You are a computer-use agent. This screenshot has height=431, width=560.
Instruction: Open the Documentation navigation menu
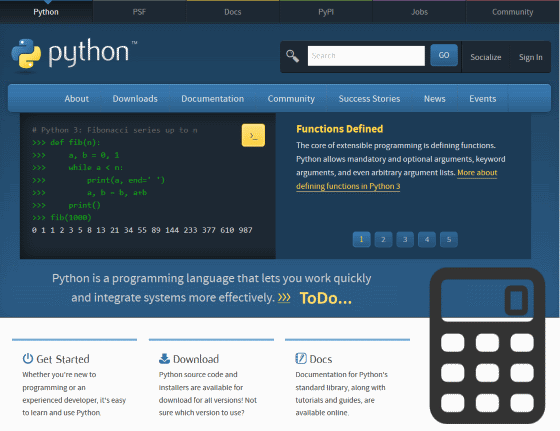tap(212, 99)
